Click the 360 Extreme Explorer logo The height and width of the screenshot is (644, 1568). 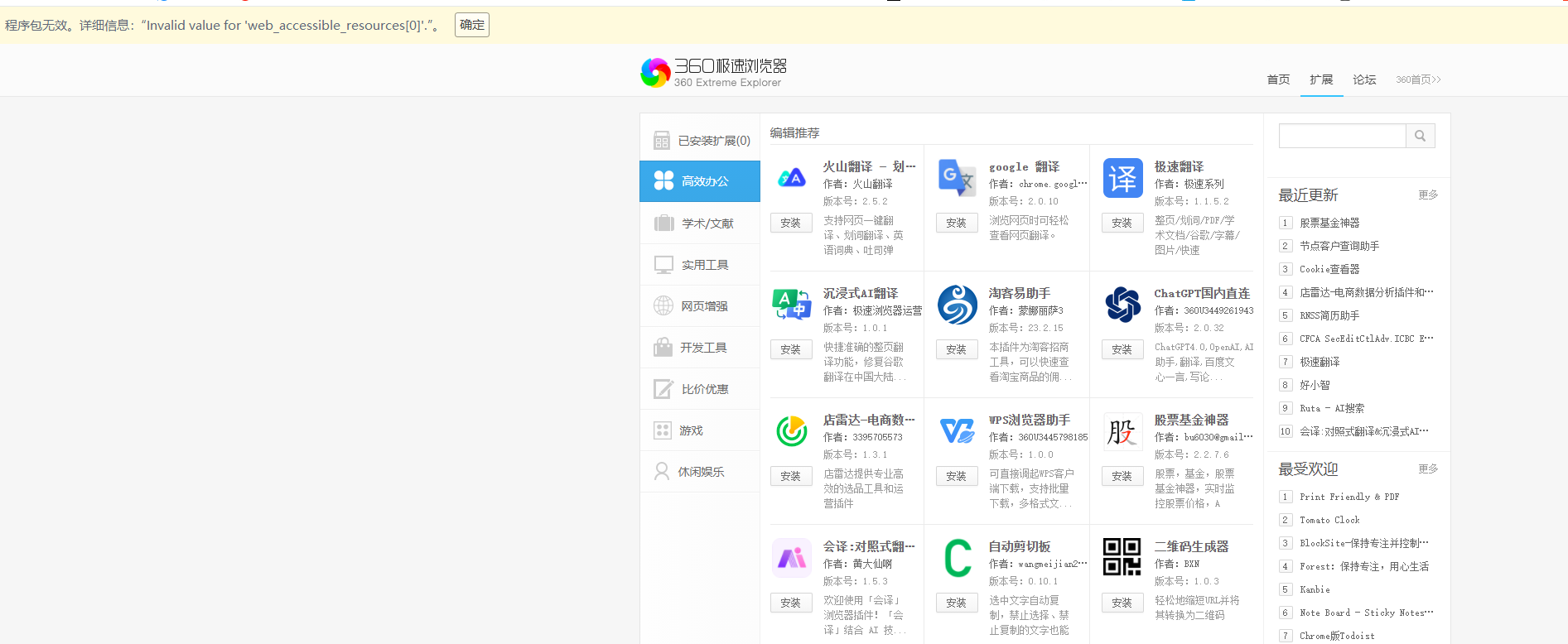click(714, 73)
